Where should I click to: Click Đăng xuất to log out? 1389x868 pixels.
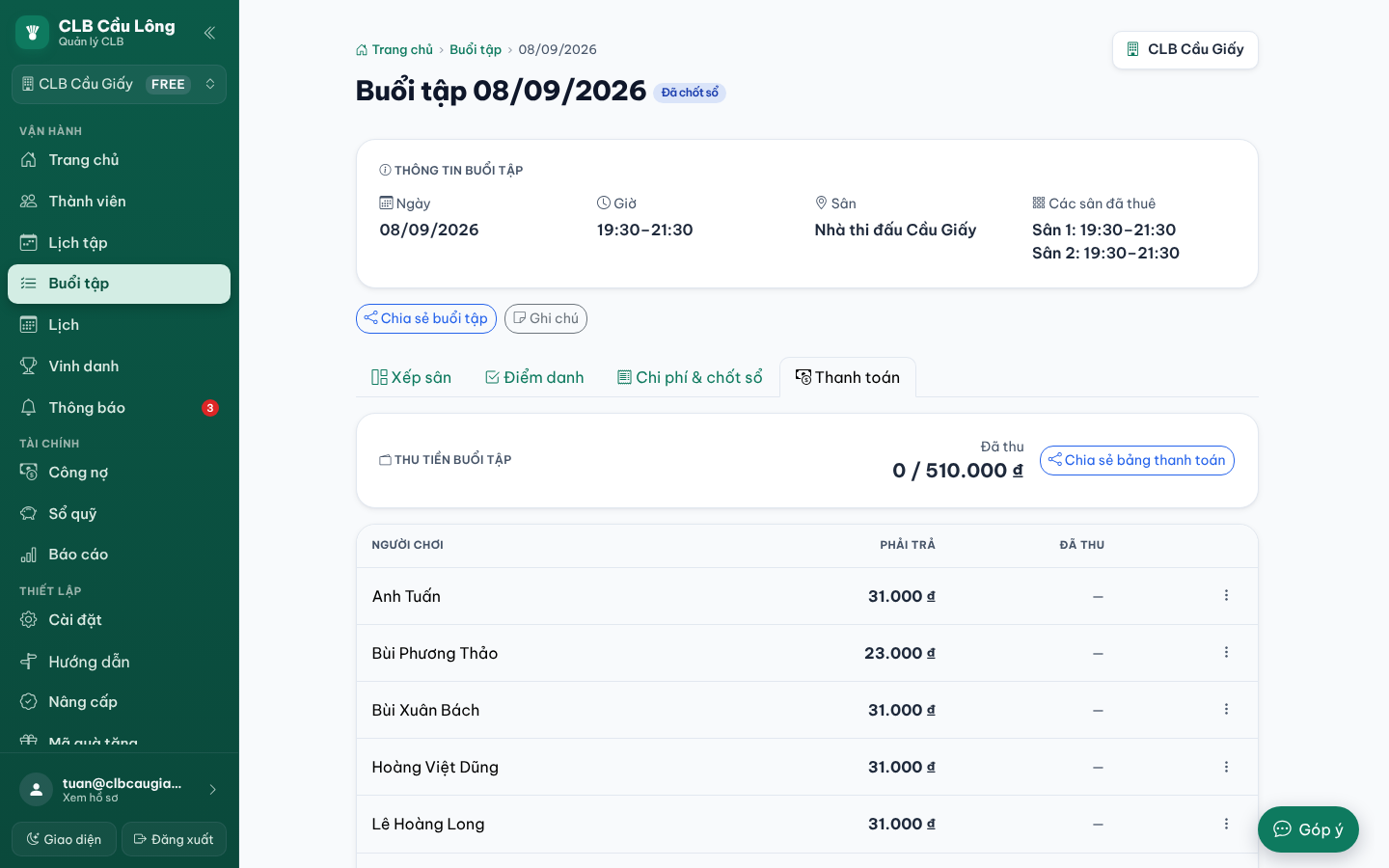tap(174, 839)
